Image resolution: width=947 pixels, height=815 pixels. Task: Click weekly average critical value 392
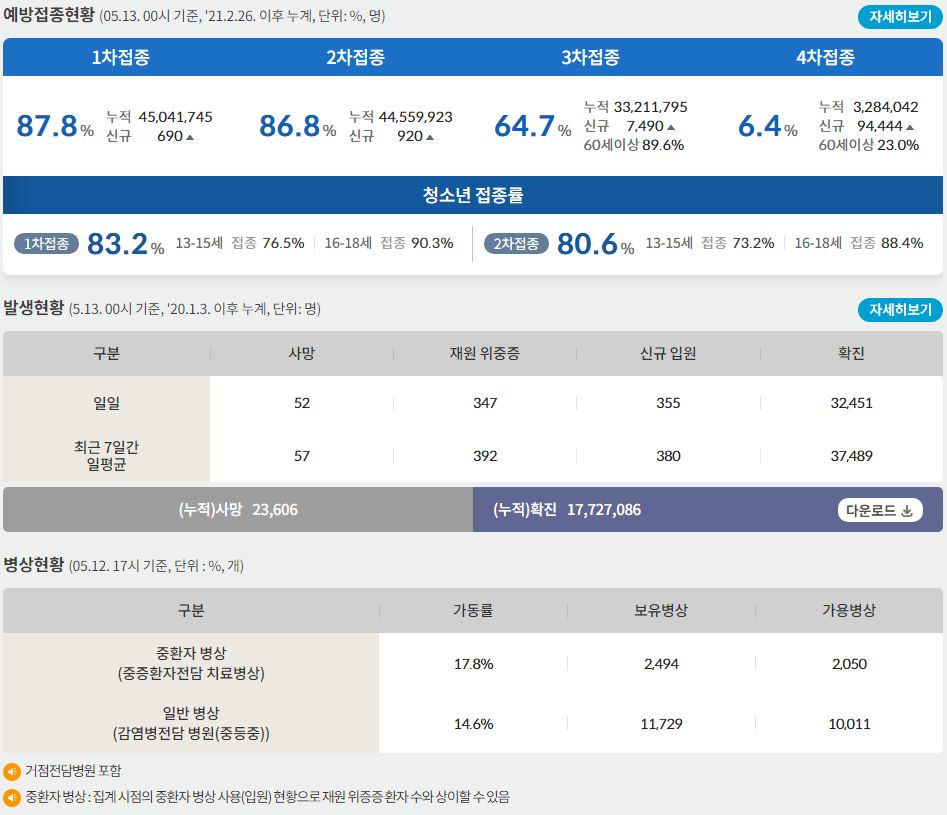click(485, 456)
